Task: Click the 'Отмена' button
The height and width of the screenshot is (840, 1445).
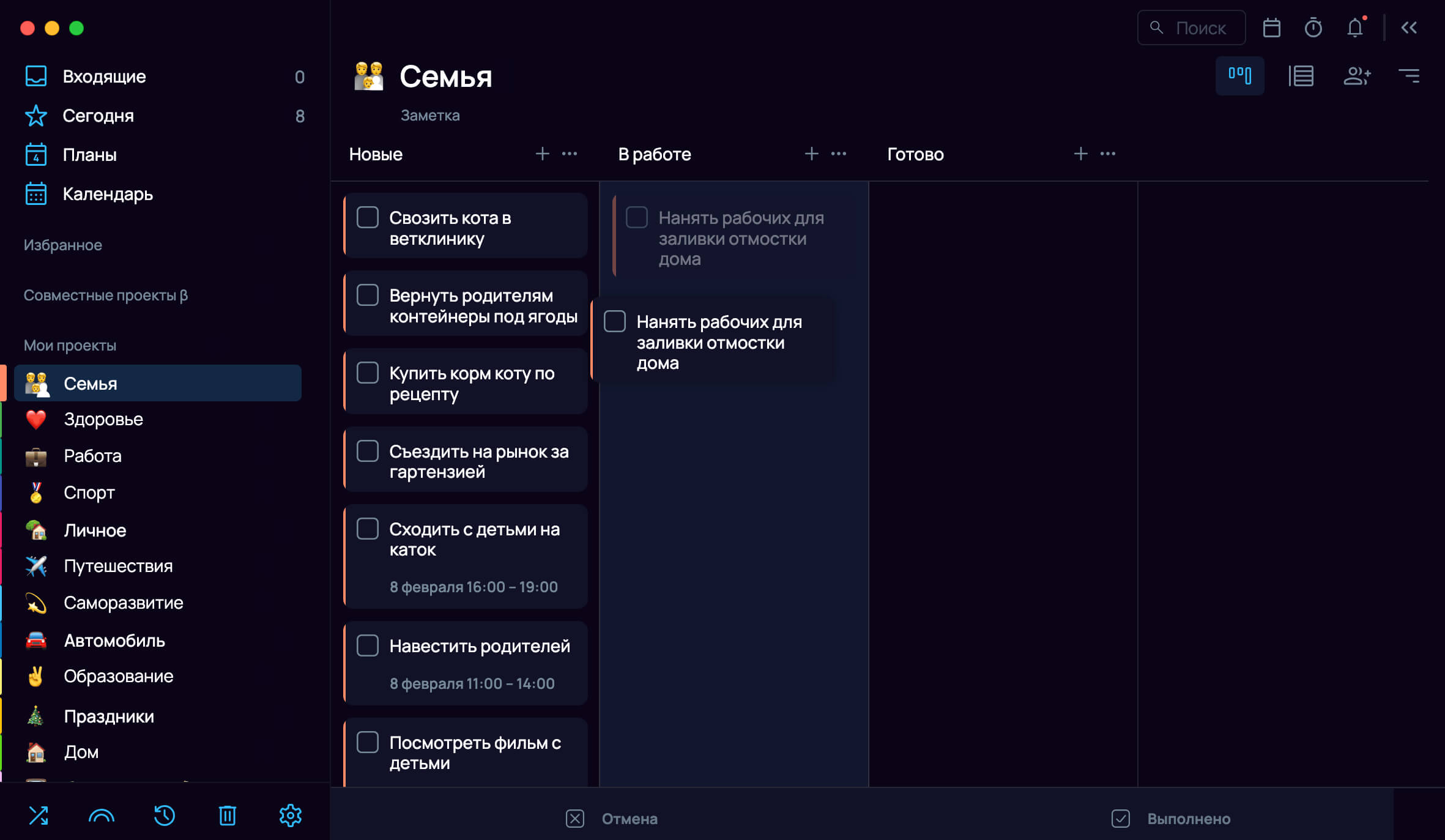Action: pyautogui.click(x=612, y=819)
